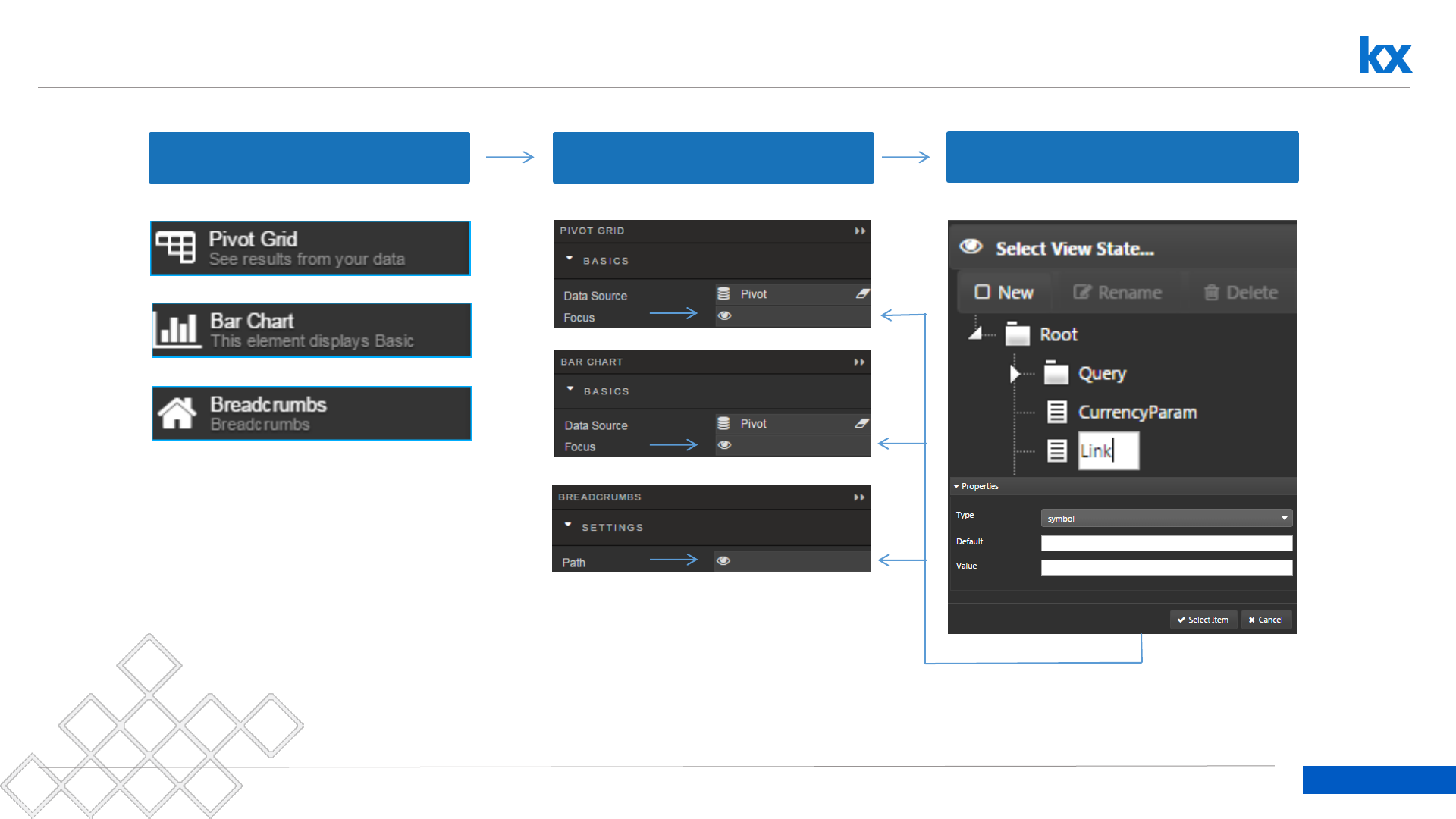The image size is (1456, 819).
Task: Collapse Breadcrumbs panel with double-arrow icon
Action: (859, 497)
